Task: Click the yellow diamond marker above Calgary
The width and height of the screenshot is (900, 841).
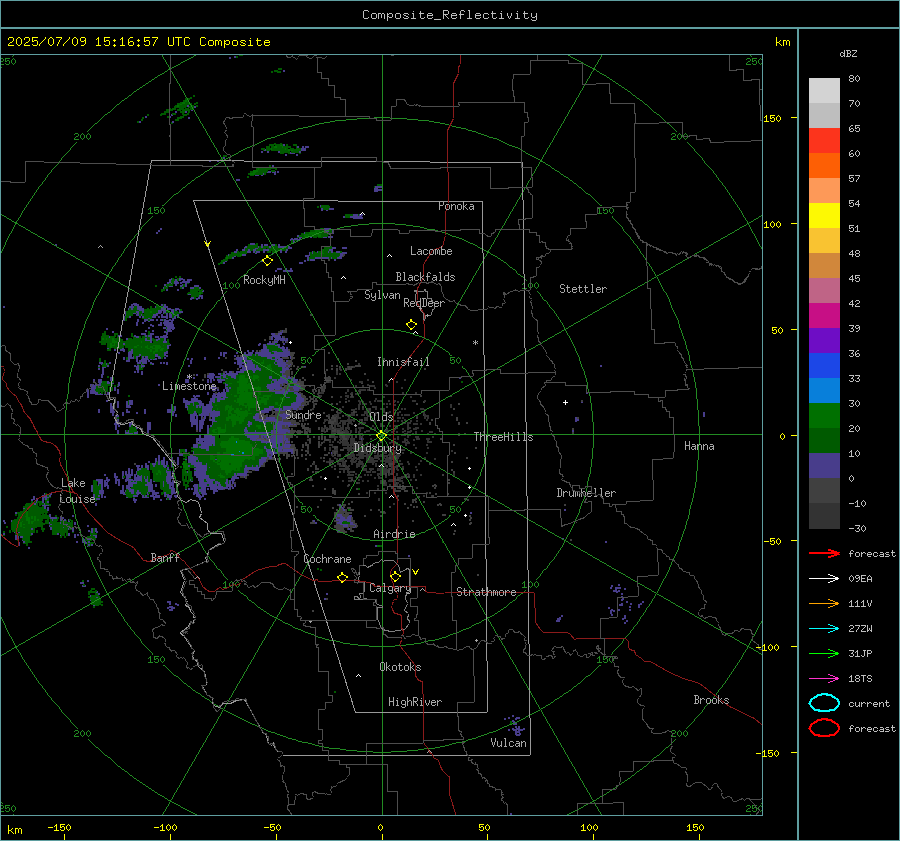Action: [x=395, y=576]
